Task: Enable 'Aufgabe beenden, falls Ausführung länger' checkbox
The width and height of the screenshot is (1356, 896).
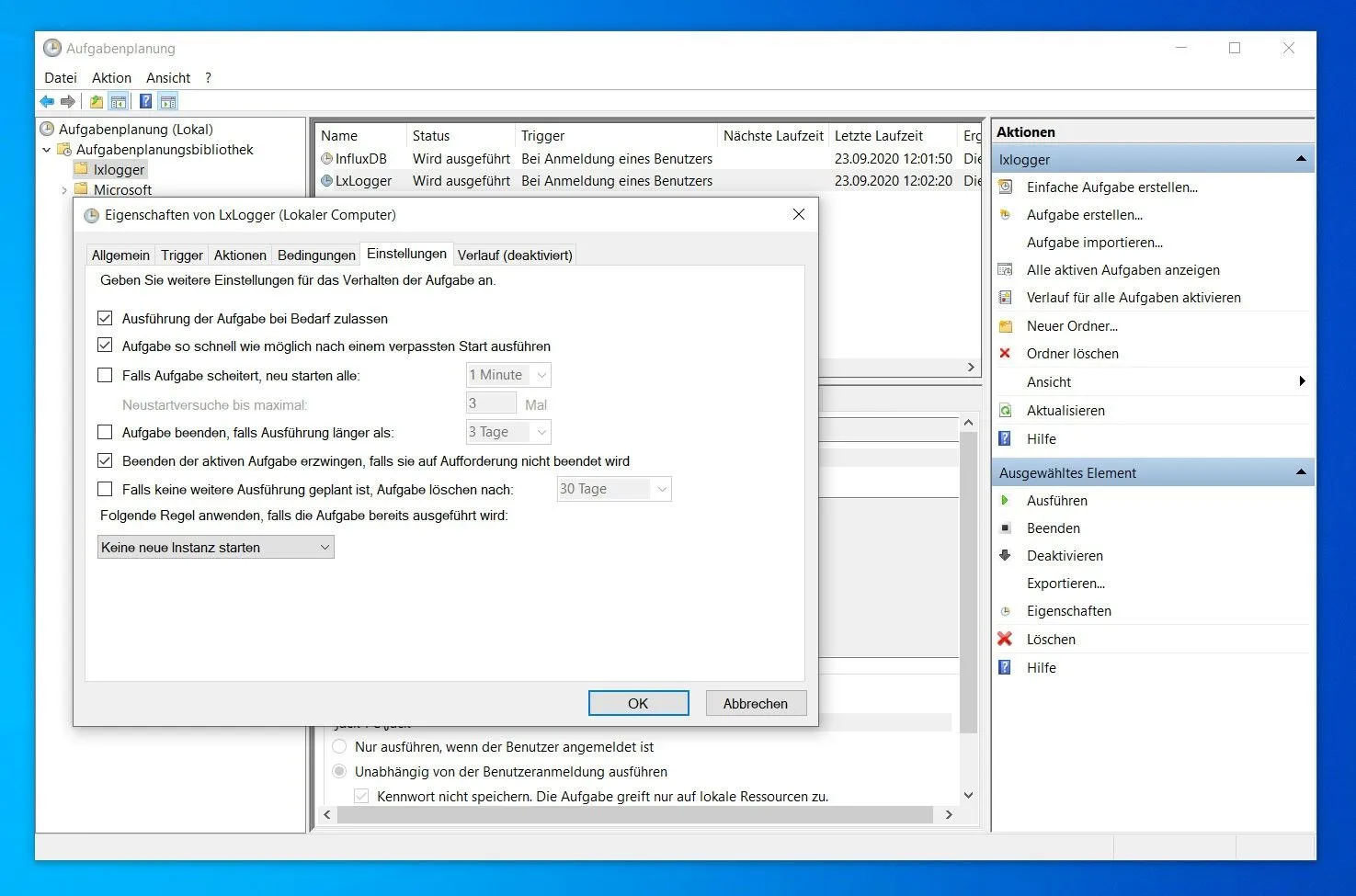Action: (x=105, y=432)
